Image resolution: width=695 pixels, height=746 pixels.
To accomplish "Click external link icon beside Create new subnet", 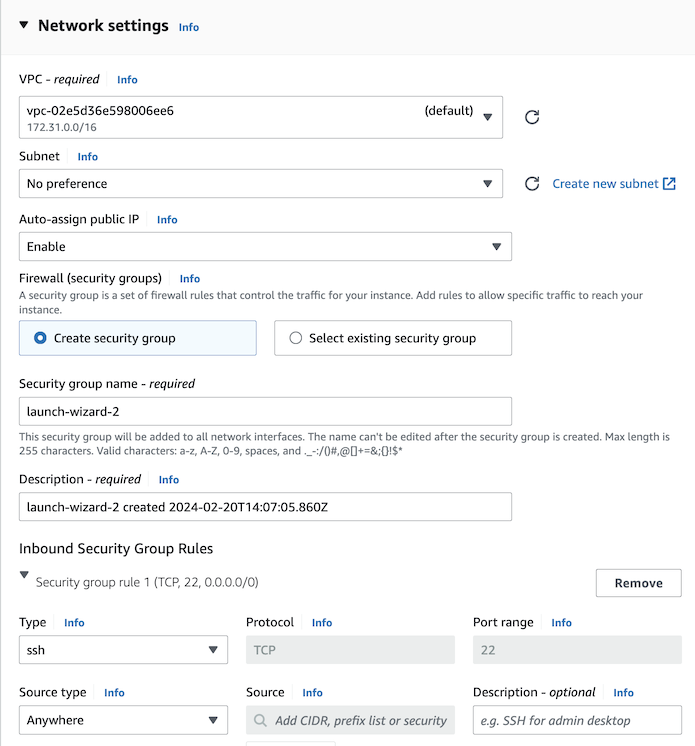I will pyautogui.click(x=670, y=184).
